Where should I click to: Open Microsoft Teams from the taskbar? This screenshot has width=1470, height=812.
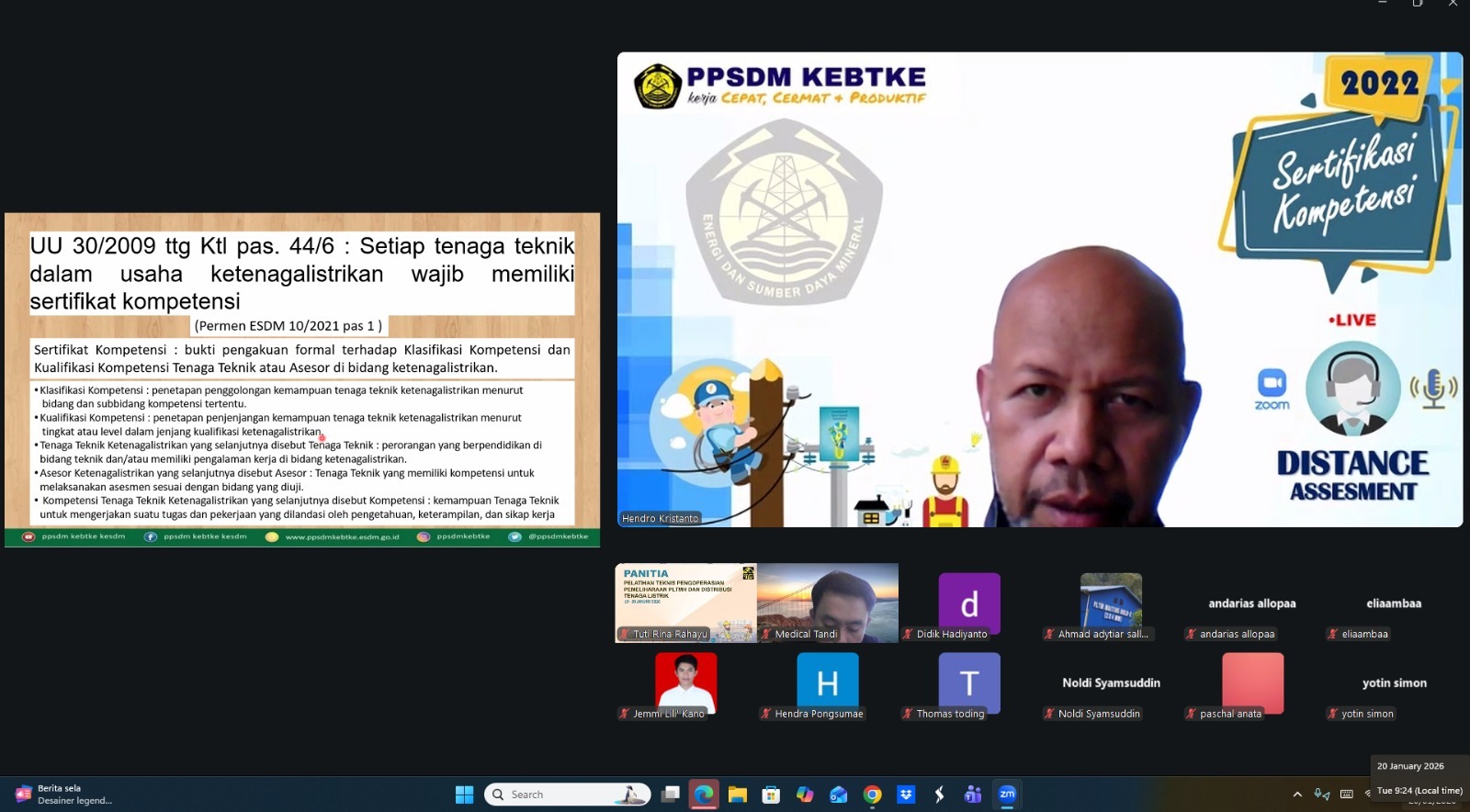click(973, 795)
